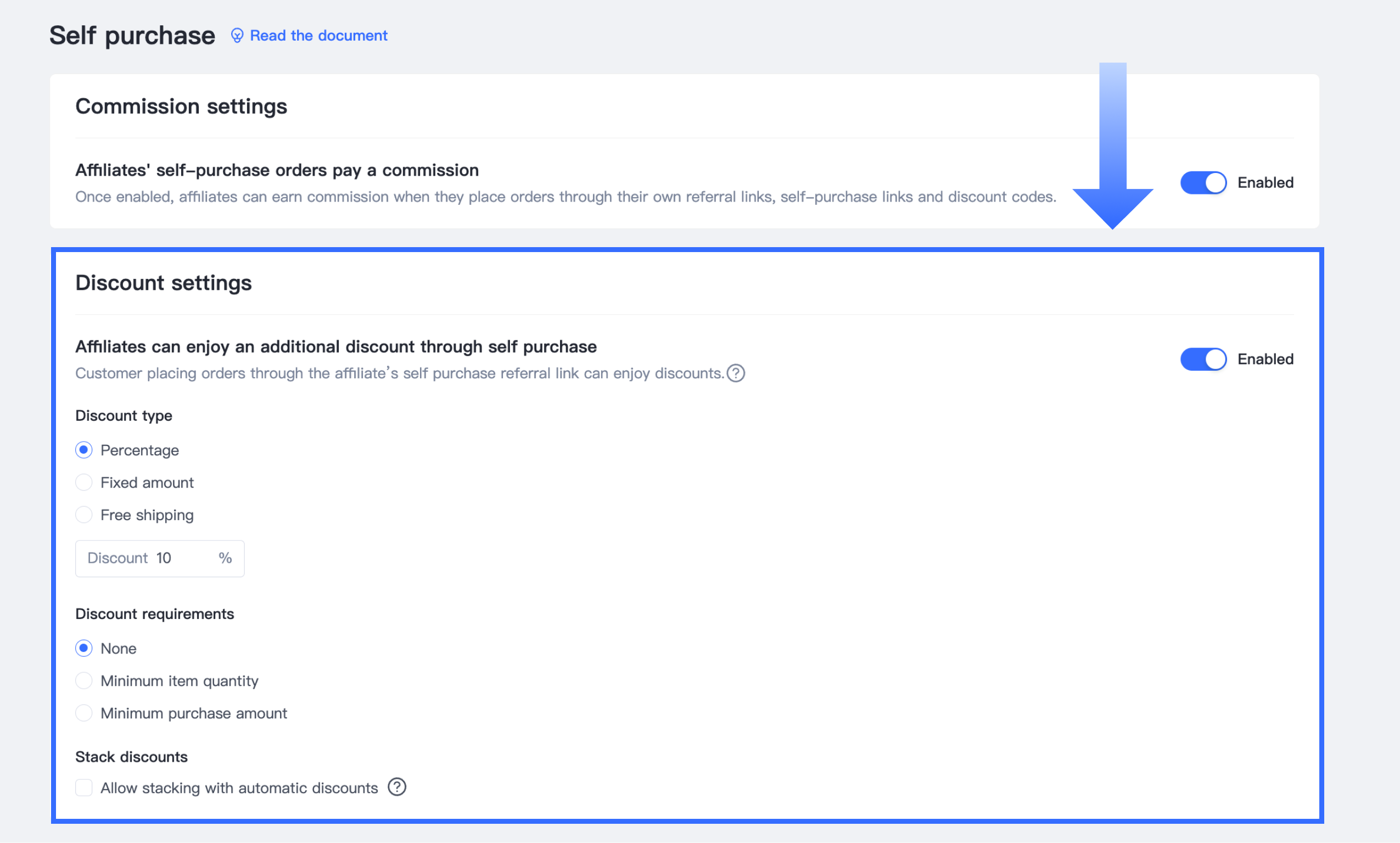
Task: Click the help icon after 'enjoy discounts.'
Action: tap(736, 373)
